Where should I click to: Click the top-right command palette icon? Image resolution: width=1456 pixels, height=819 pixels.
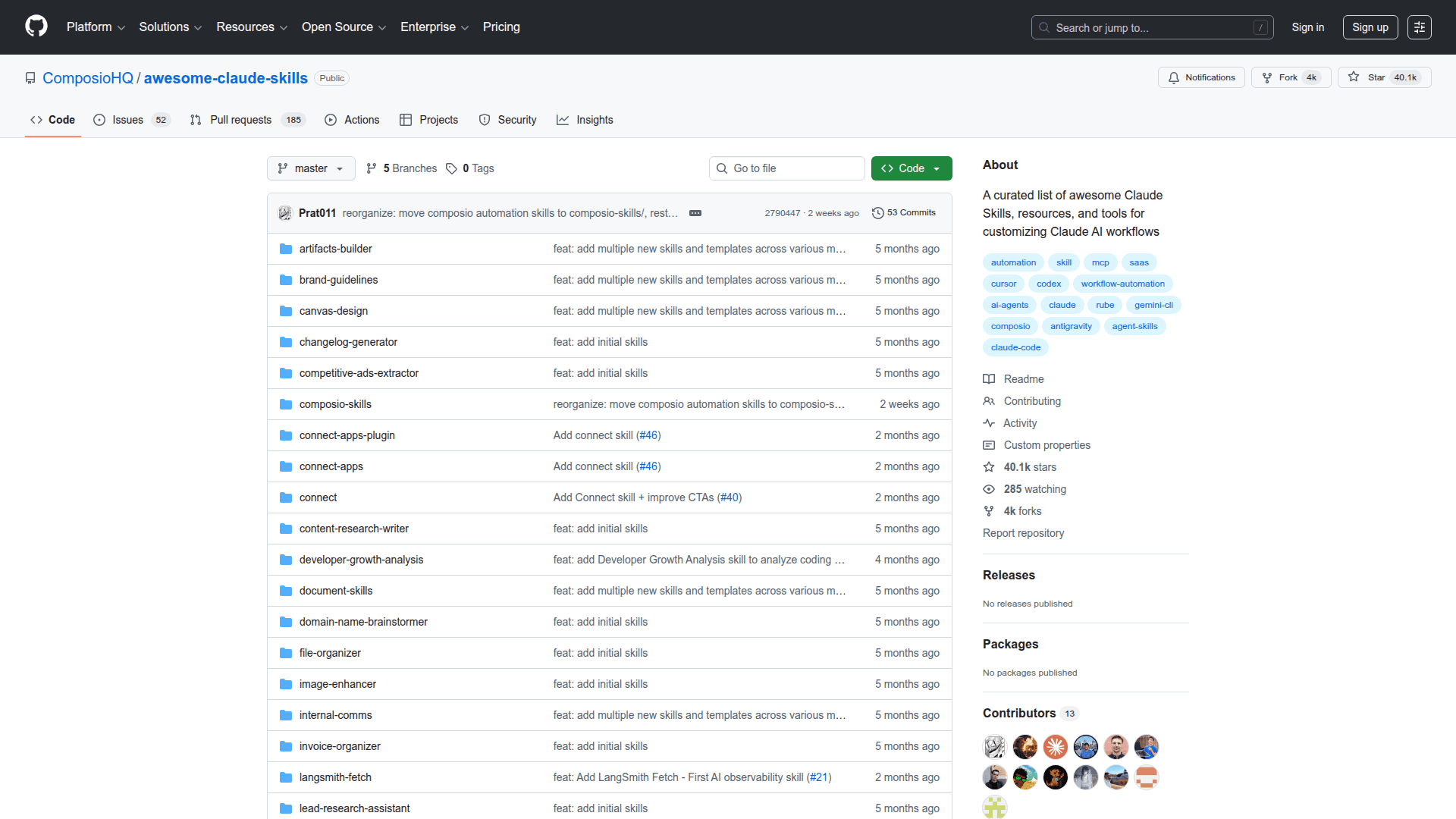[1419, 27]
